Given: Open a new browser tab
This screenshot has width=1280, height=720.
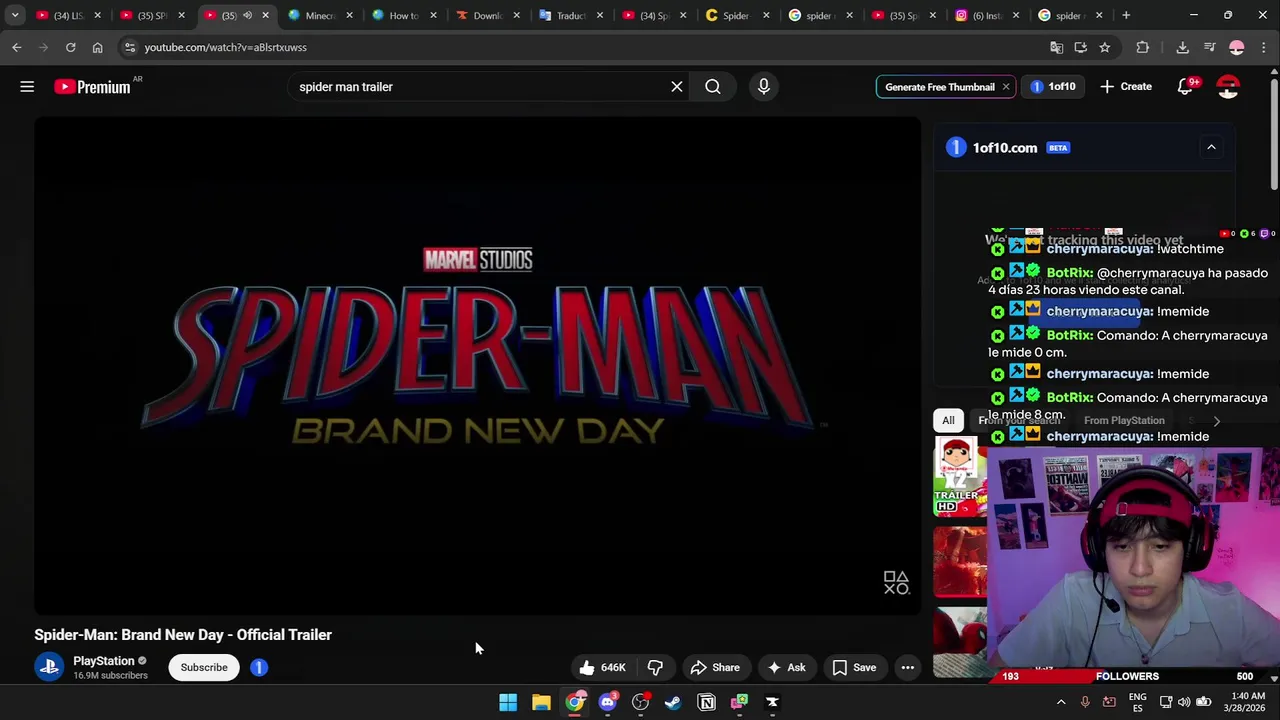Looking at the screenshot, I should pyautogui.click(x=1126, y=15).
